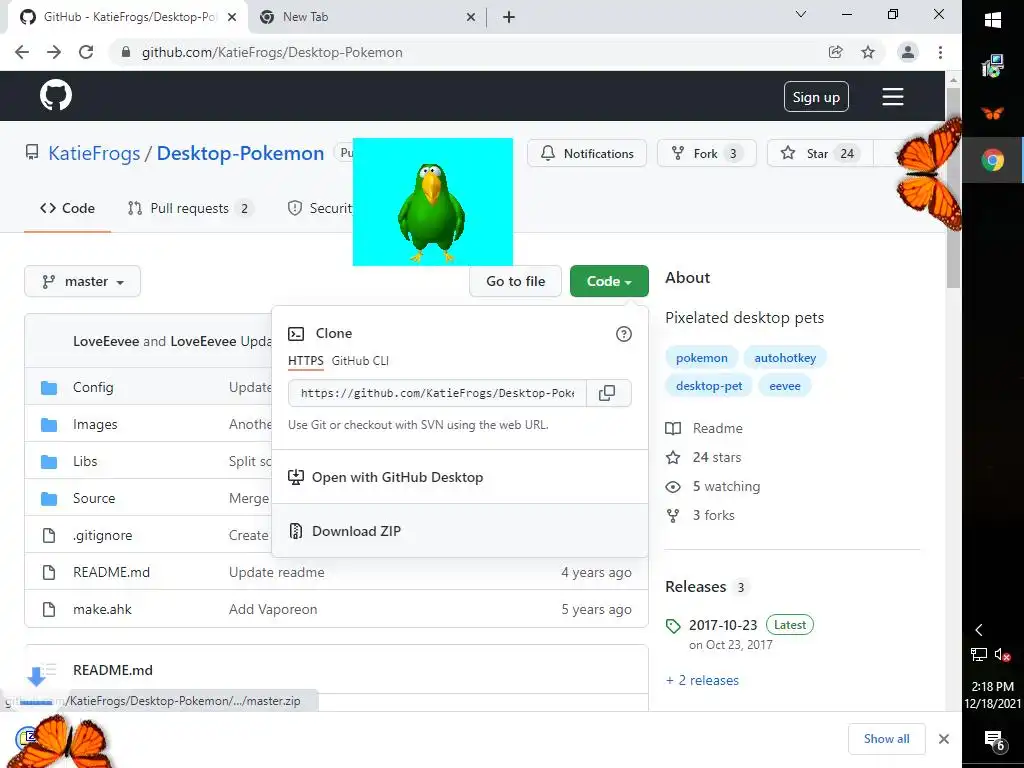
Task: View the 5 watching link
Action: 712,487
